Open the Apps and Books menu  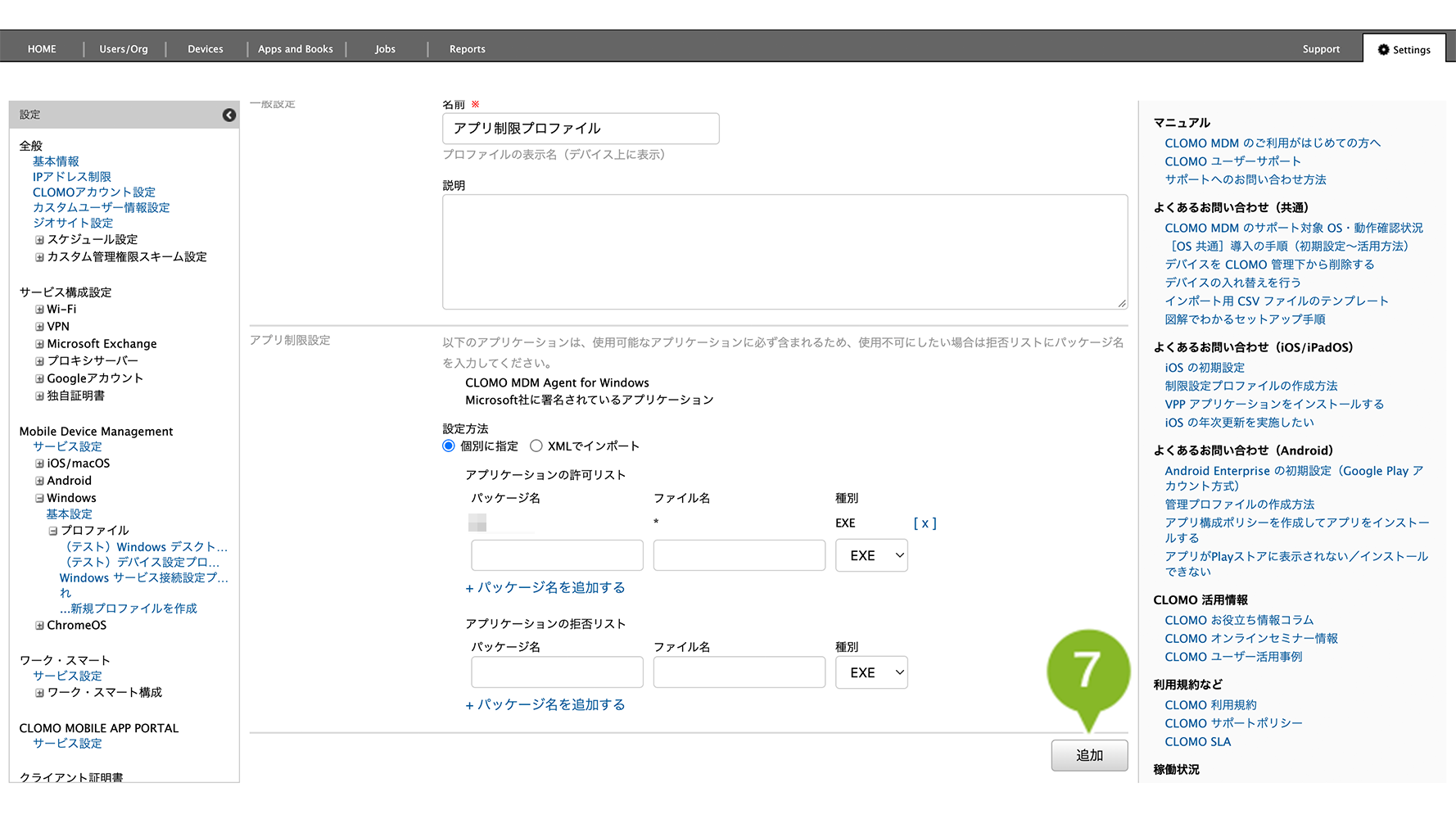296,49
